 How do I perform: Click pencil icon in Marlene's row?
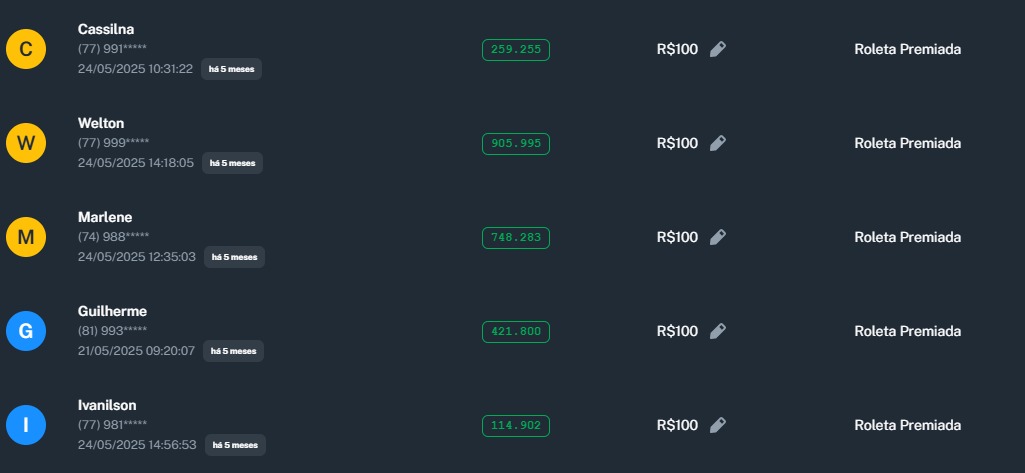point(718,237)
